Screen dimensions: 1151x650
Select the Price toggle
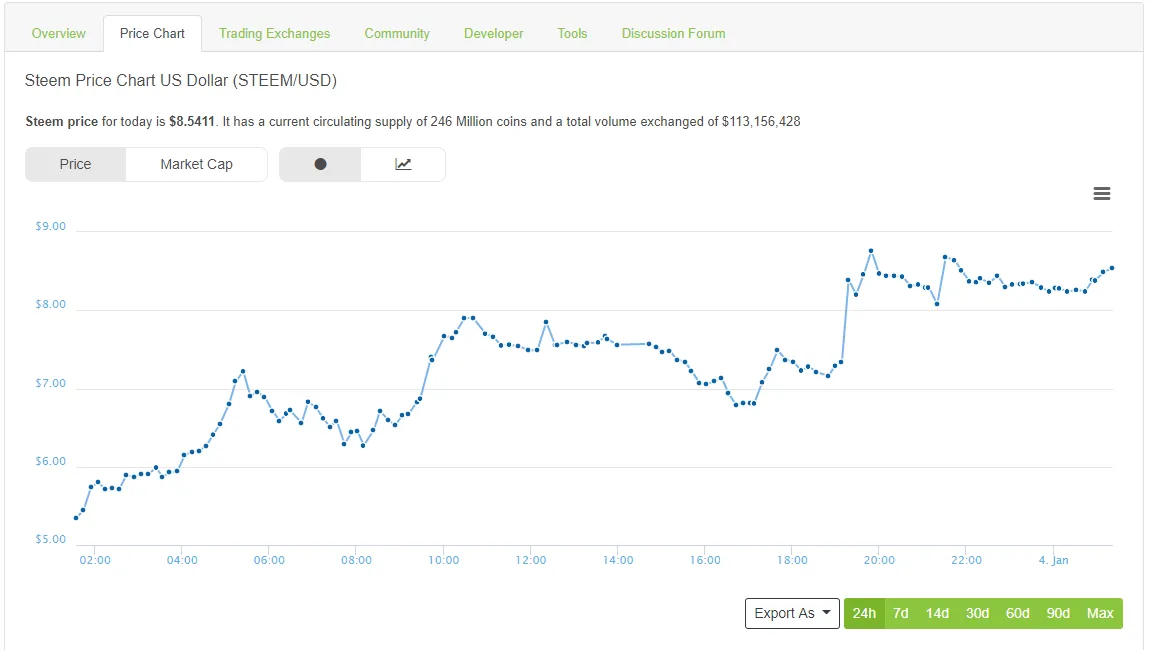click(76, 164)
